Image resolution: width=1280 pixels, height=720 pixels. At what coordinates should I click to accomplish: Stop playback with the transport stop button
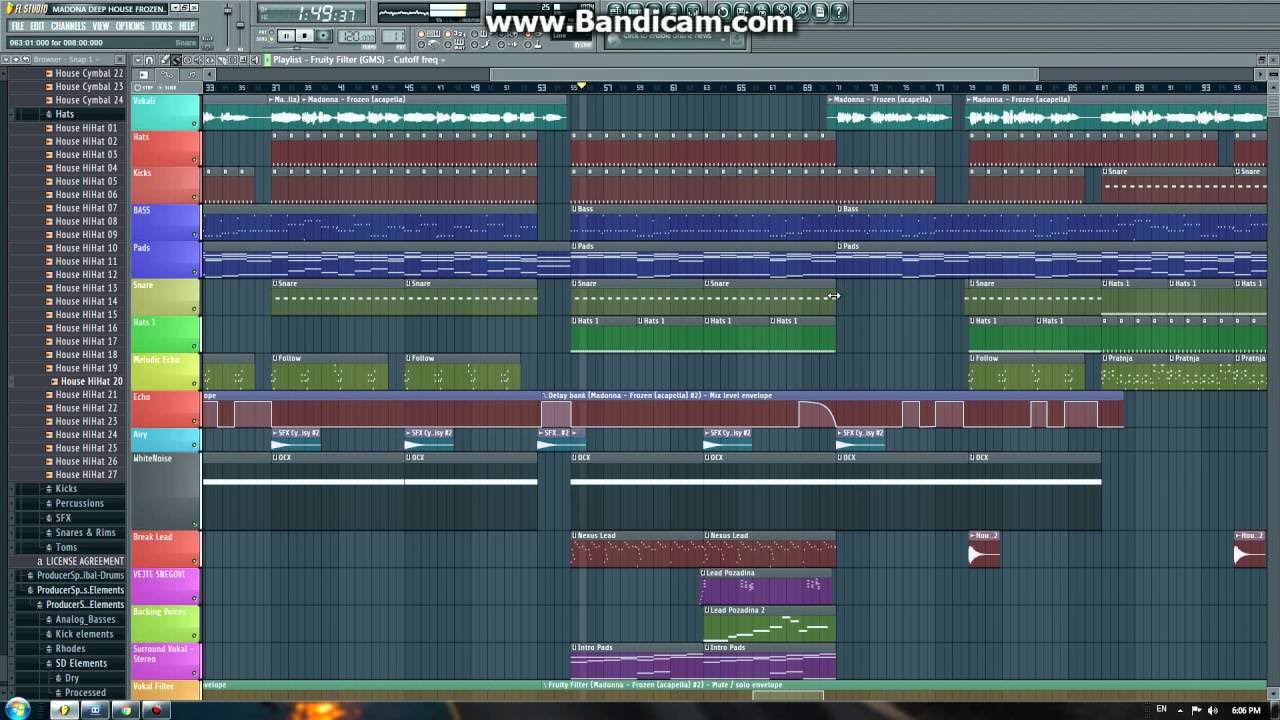point(305,36)
